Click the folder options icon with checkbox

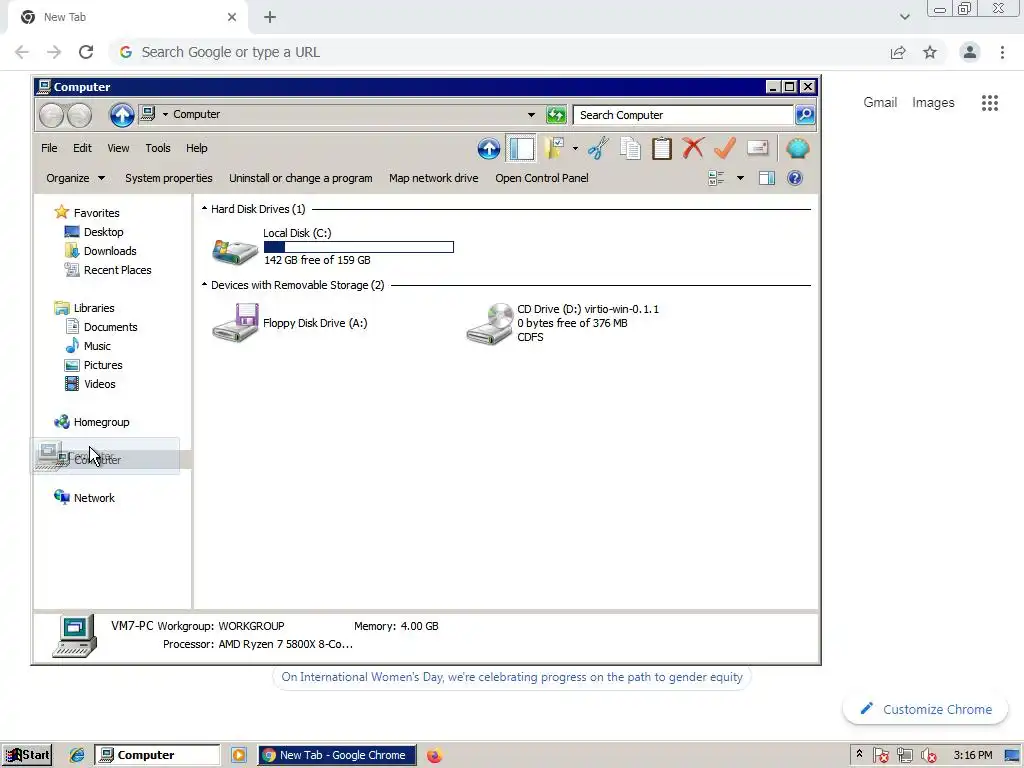point(554,148)
